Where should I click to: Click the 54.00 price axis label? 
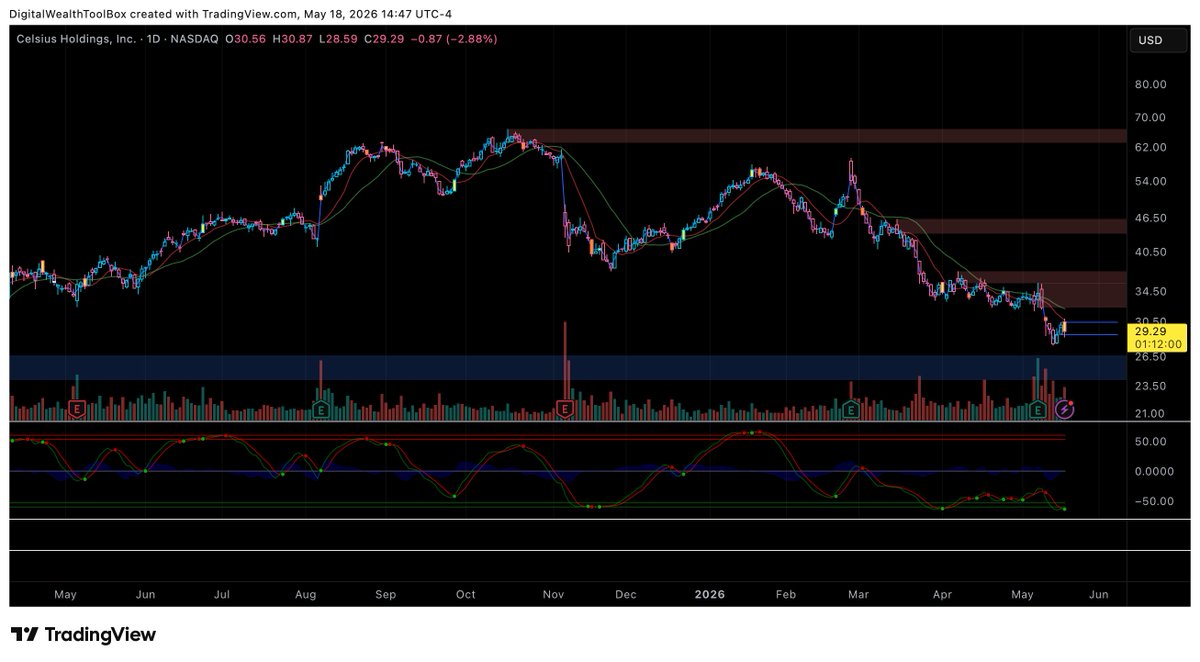point(1152,181)
